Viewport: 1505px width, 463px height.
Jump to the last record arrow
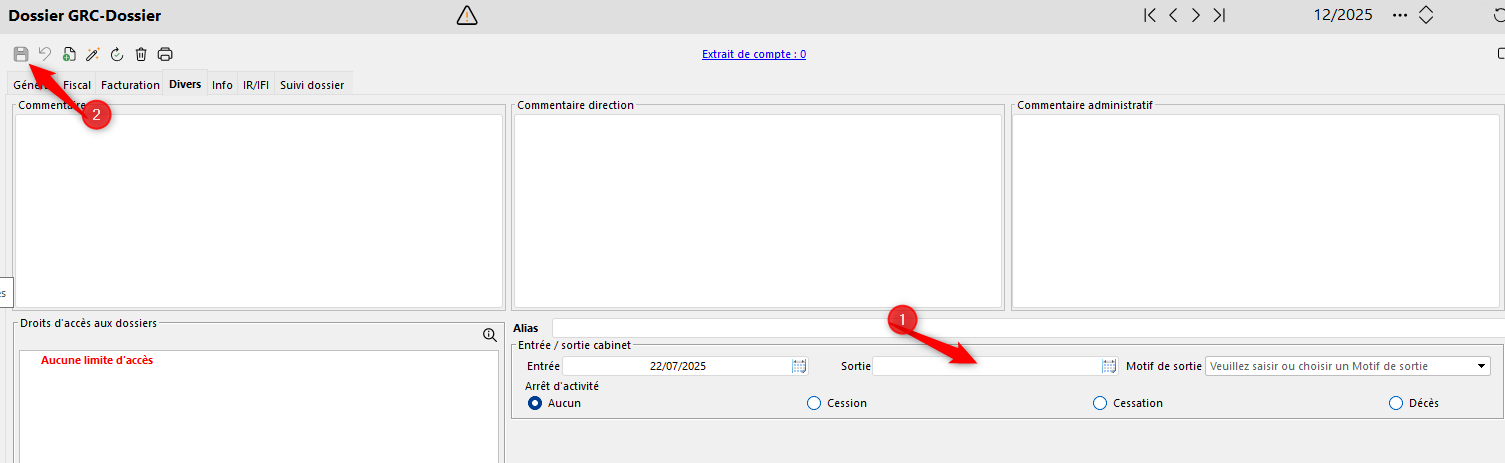coord(1219,15)
